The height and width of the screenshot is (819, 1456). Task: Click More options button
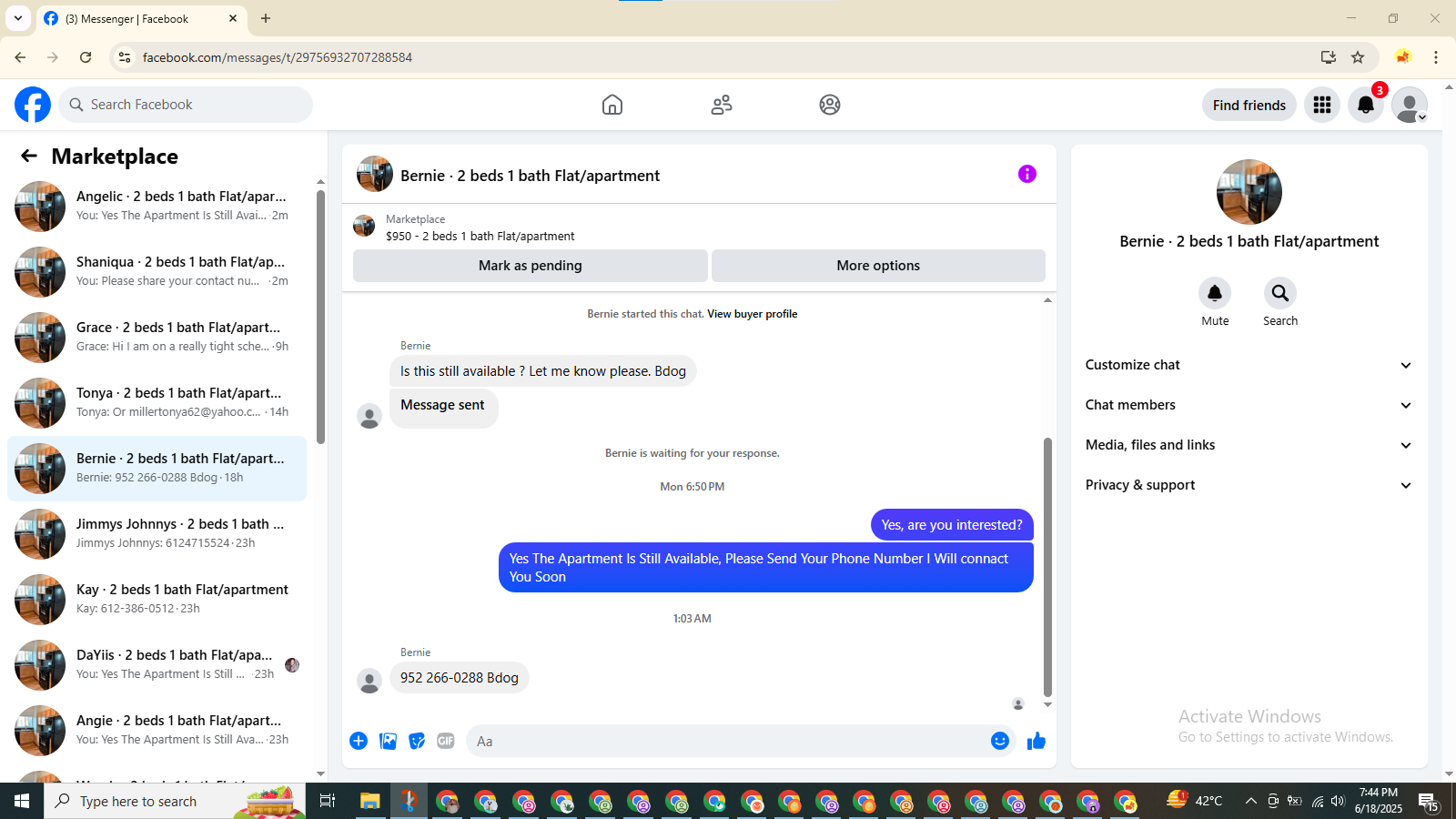878,266
